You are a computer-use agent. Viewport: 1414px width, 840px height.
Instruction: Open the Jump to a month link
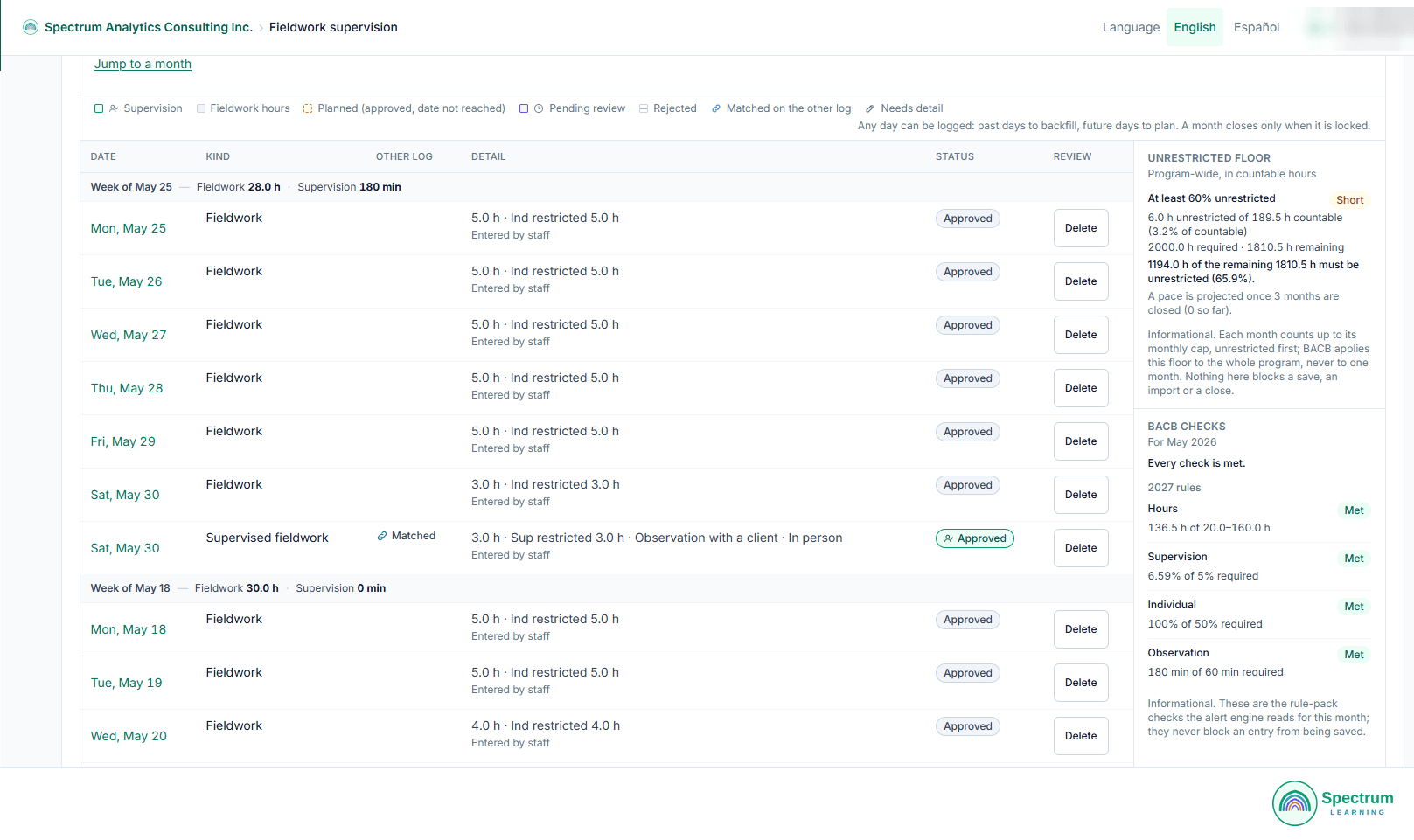click(x=143, y=64)
